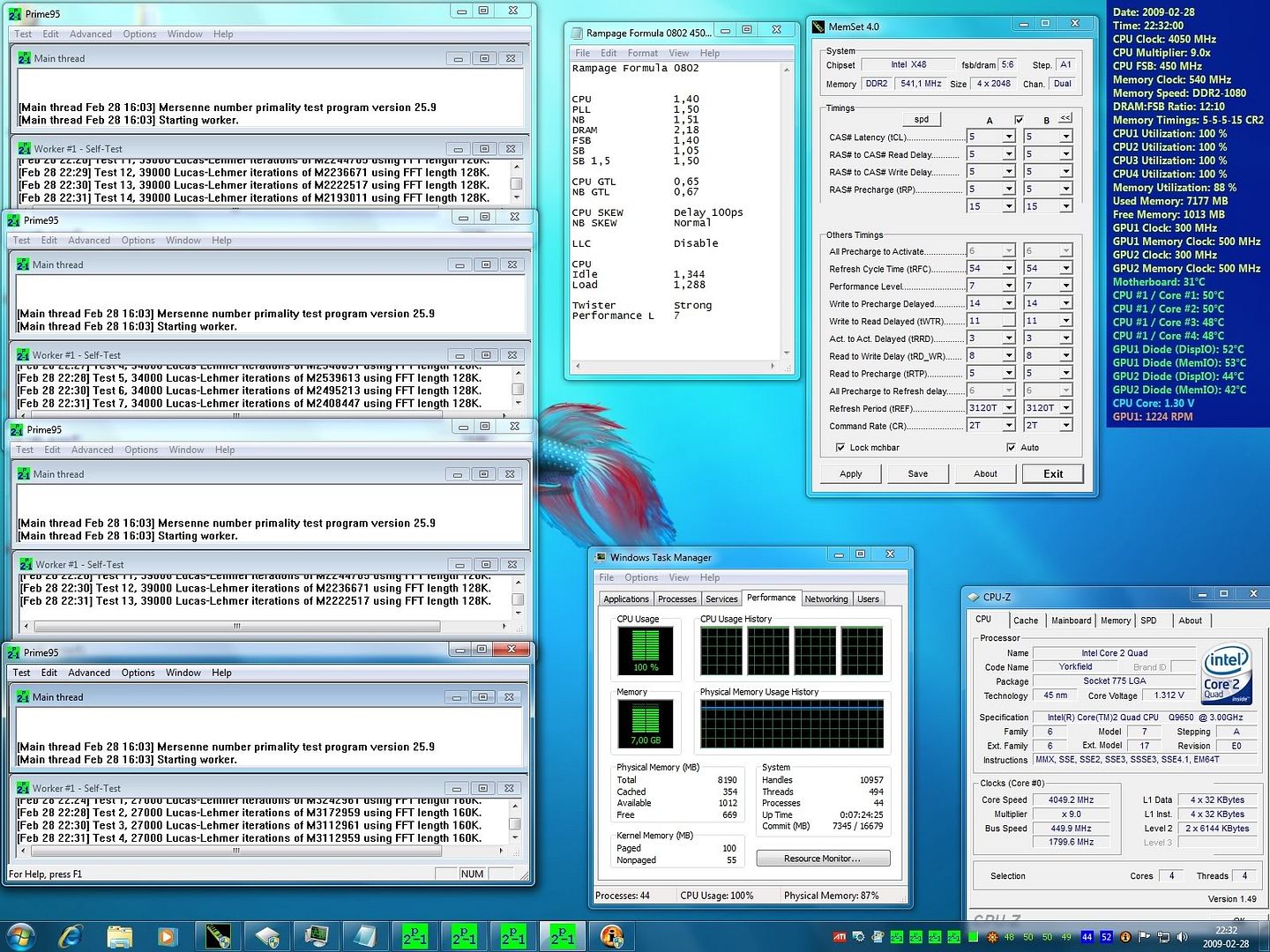Viewport: 1270px width, 952px height.
Task: Open the Mainboard tab in CPU-Z
Action: pos(1071,621)
